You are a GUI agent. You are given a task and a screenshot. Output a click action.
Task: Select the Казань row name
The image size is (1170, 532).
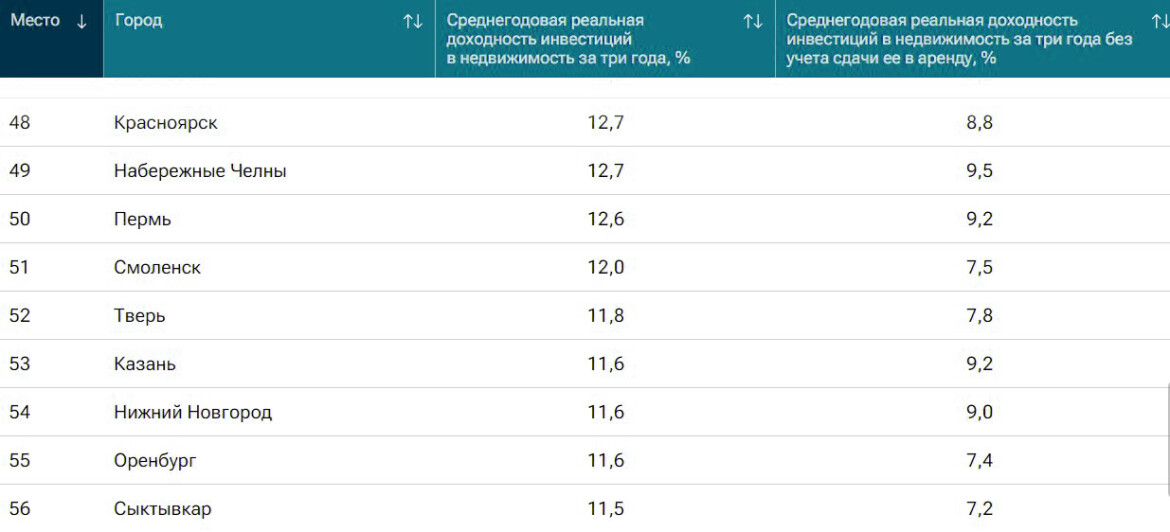(145, 363)
